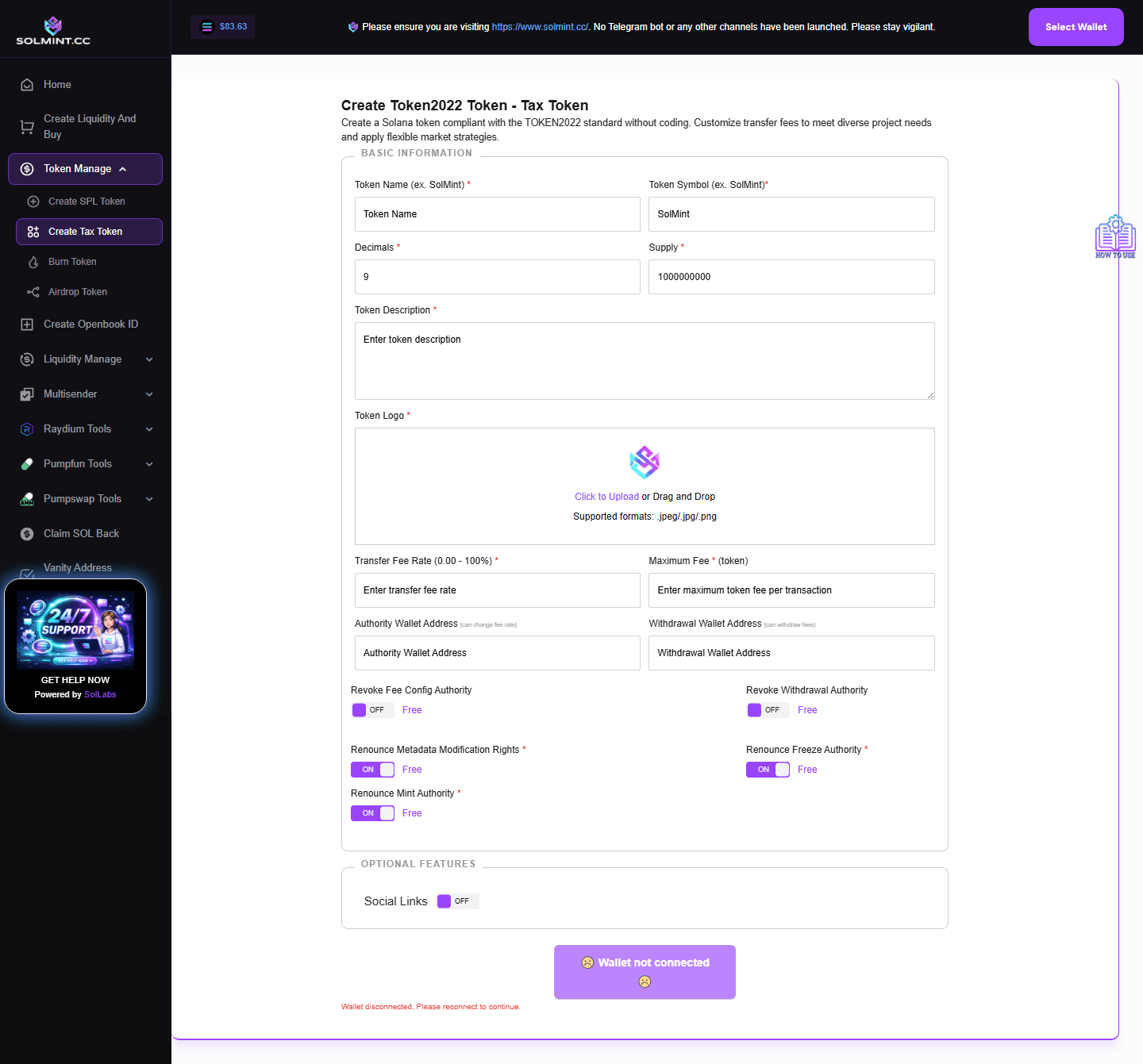Click the Claim SOL Back icon
Viewport: 1143px width, 1064px height.
tap(26, 533)
